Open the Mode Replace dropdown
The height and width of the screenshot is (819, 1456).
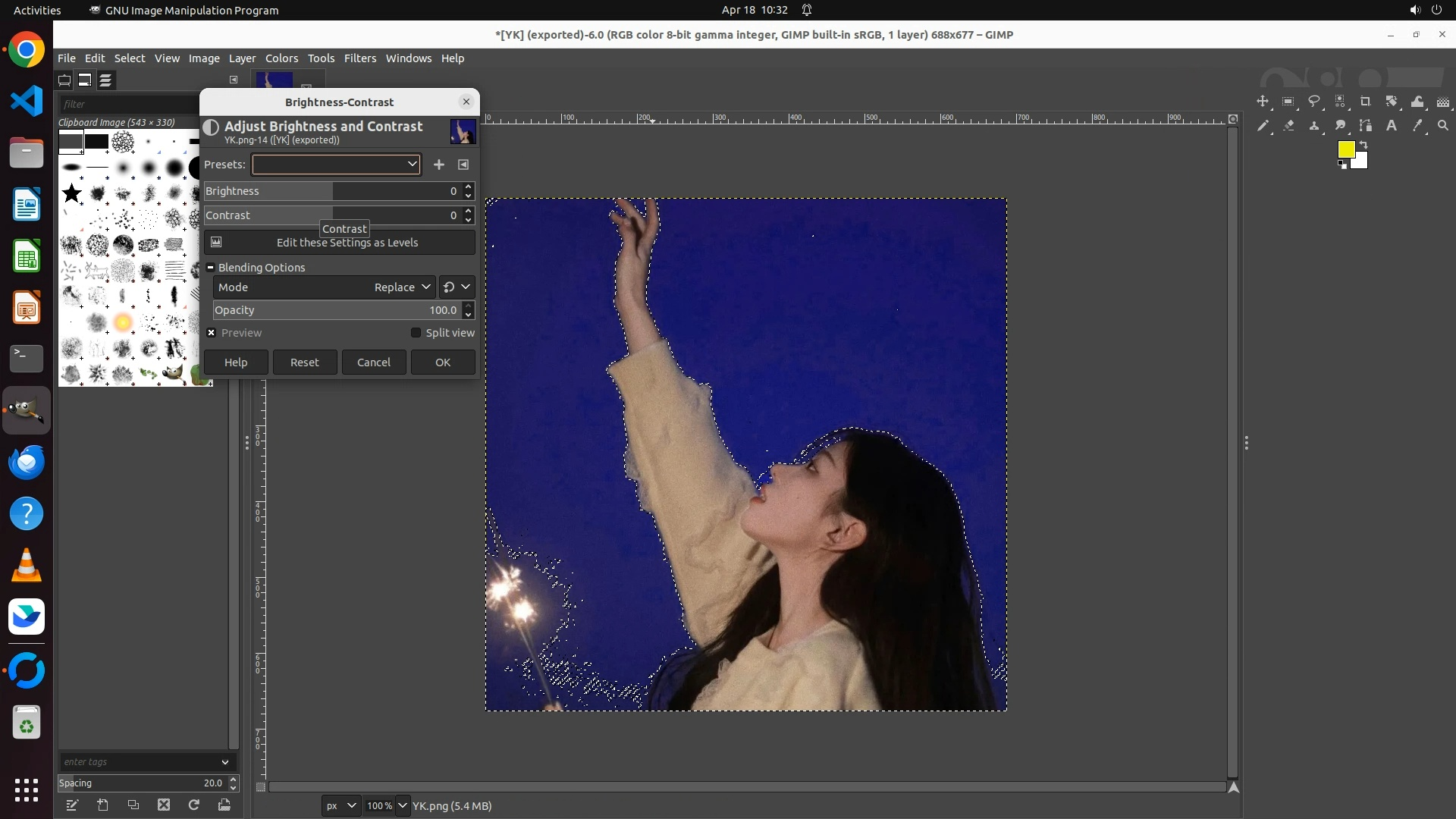click(402, 287)
